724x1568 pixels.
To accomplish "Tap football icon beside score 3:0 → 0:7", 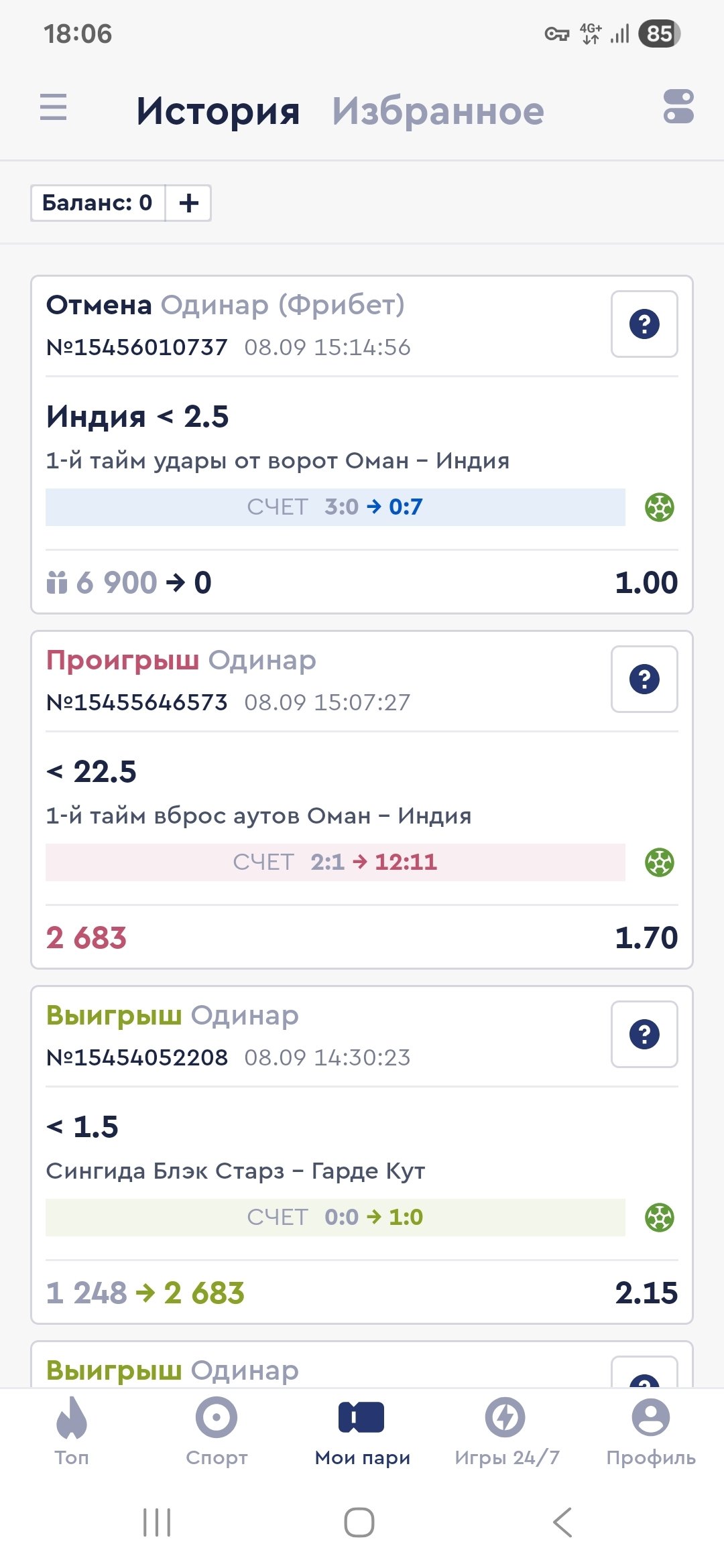I will point(660,507).
